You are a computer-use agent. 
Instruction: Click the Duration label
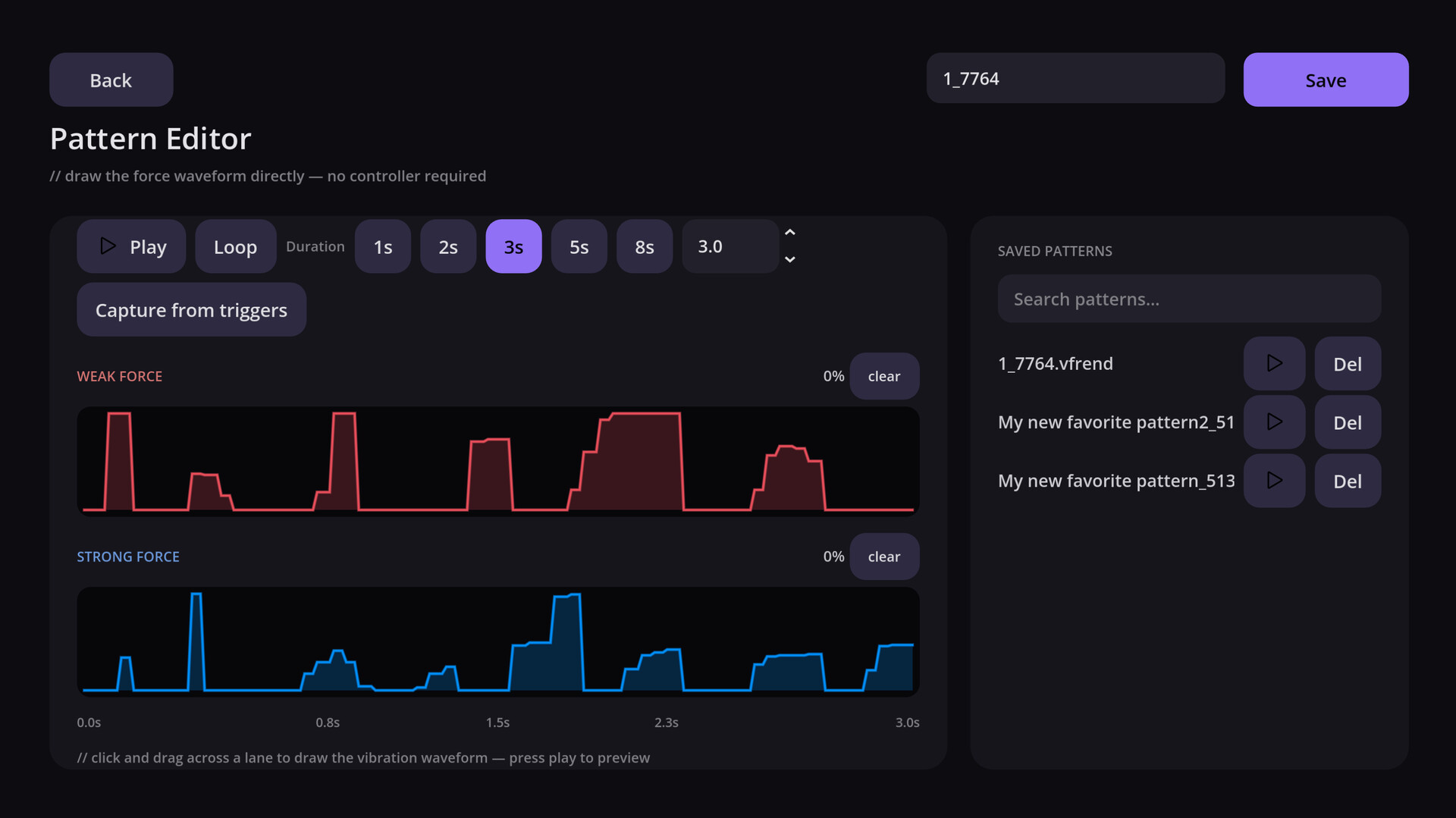pos(315,246)
